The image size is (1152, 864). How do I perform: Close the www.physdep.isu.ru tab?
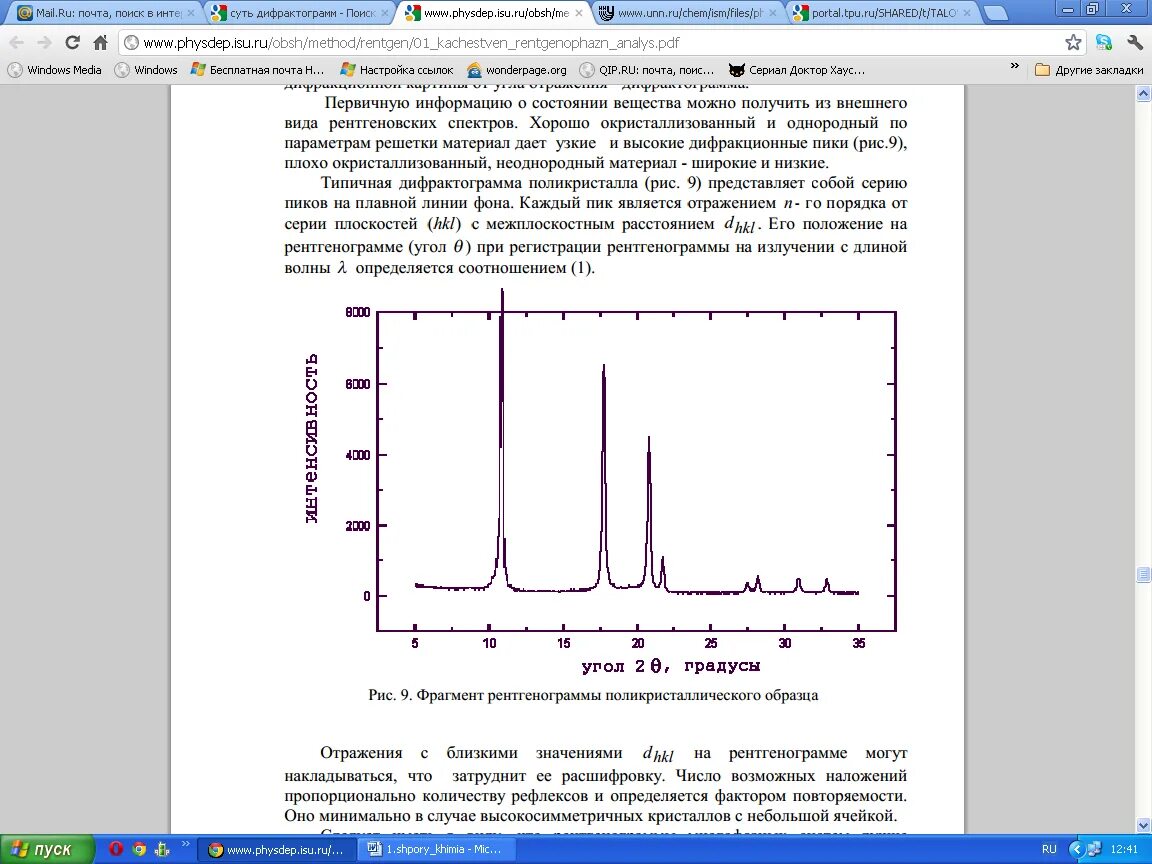(x=579, y=13)
